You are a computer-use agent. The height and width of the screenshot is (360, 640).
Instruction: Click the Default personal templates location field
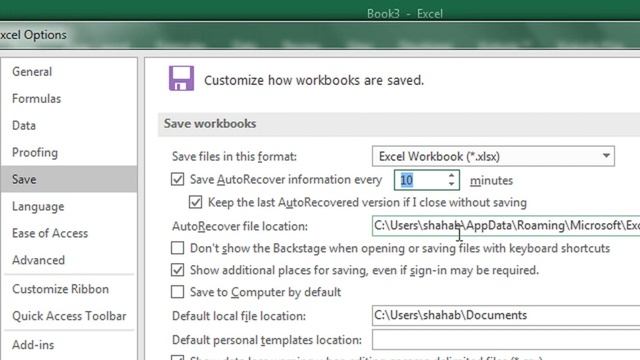click(506, 340)
